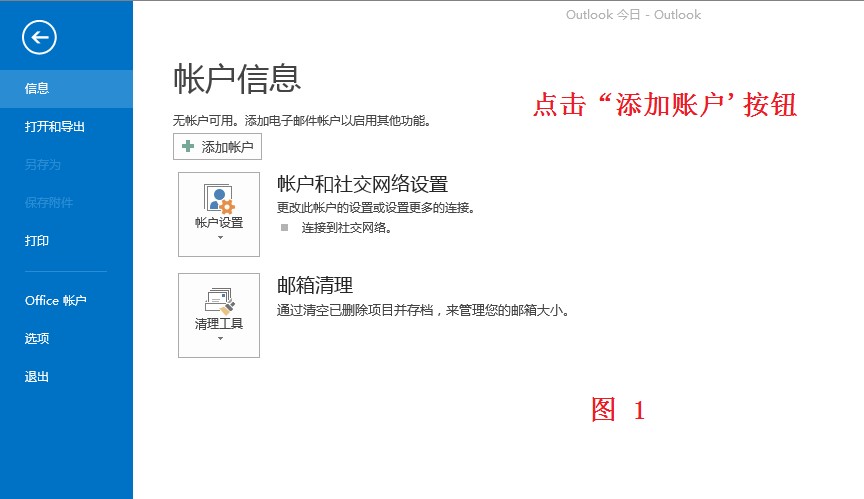This screenshot has height=499, width=864.
Task: Click the 添加帐户 button label
Action: (227, 147)
